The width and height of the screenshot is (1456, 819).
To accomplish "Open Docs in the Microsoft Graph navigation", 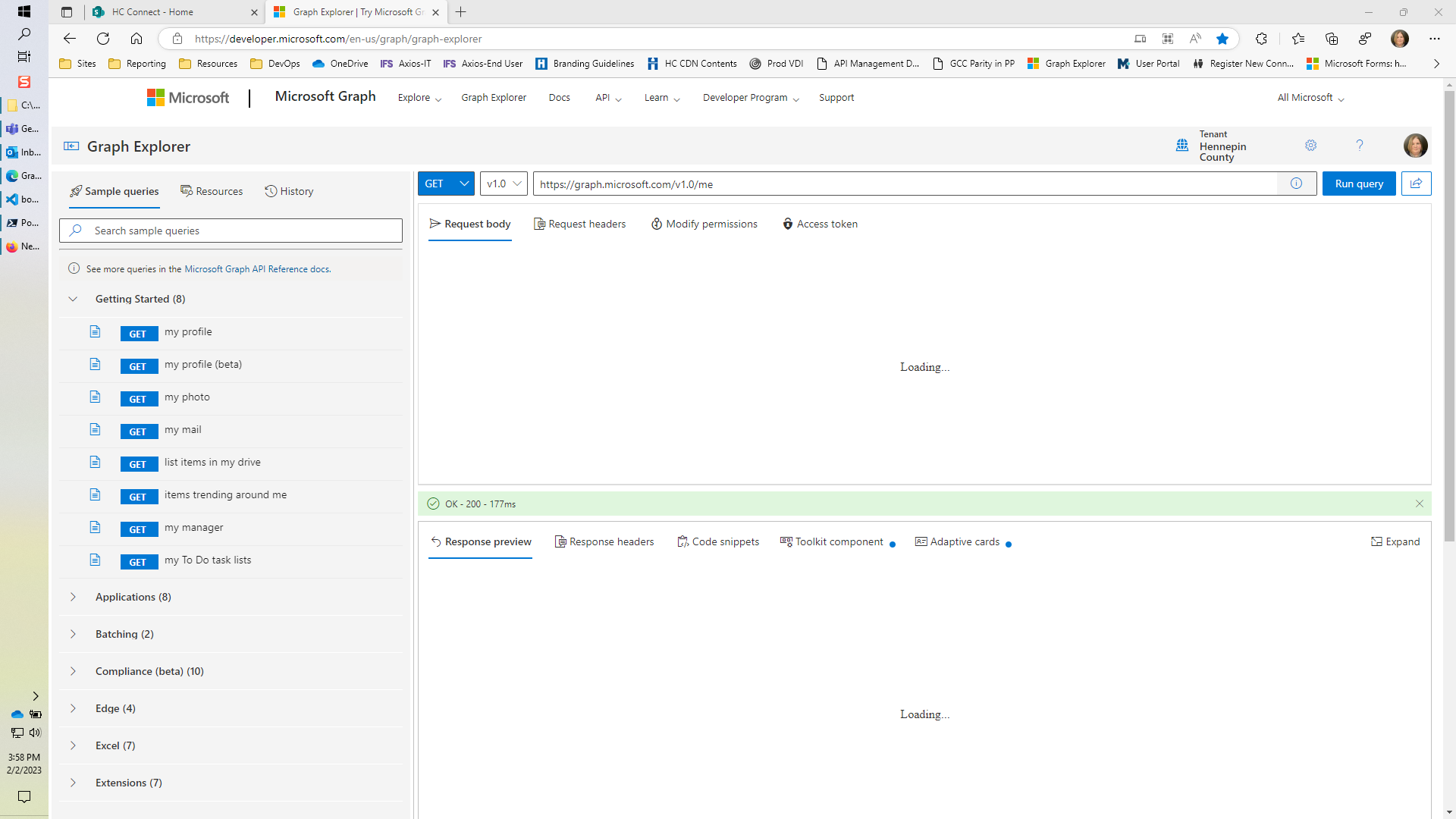I will click(559, 97).
